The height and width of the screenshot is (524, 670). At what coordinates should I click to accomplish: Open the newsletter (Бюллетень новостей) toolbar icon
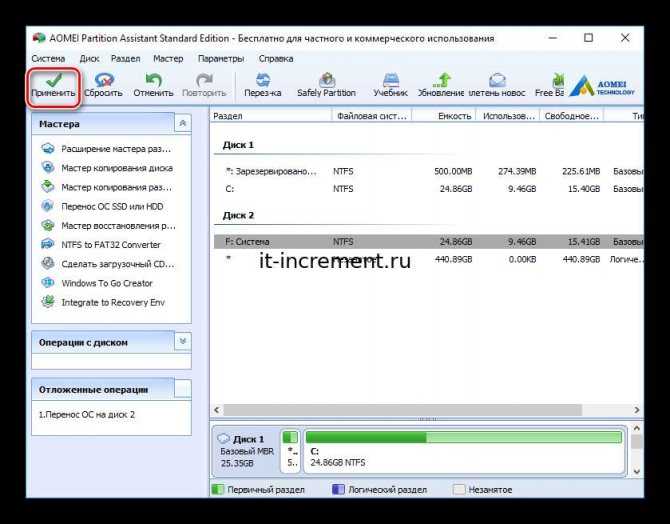[497, 80]
